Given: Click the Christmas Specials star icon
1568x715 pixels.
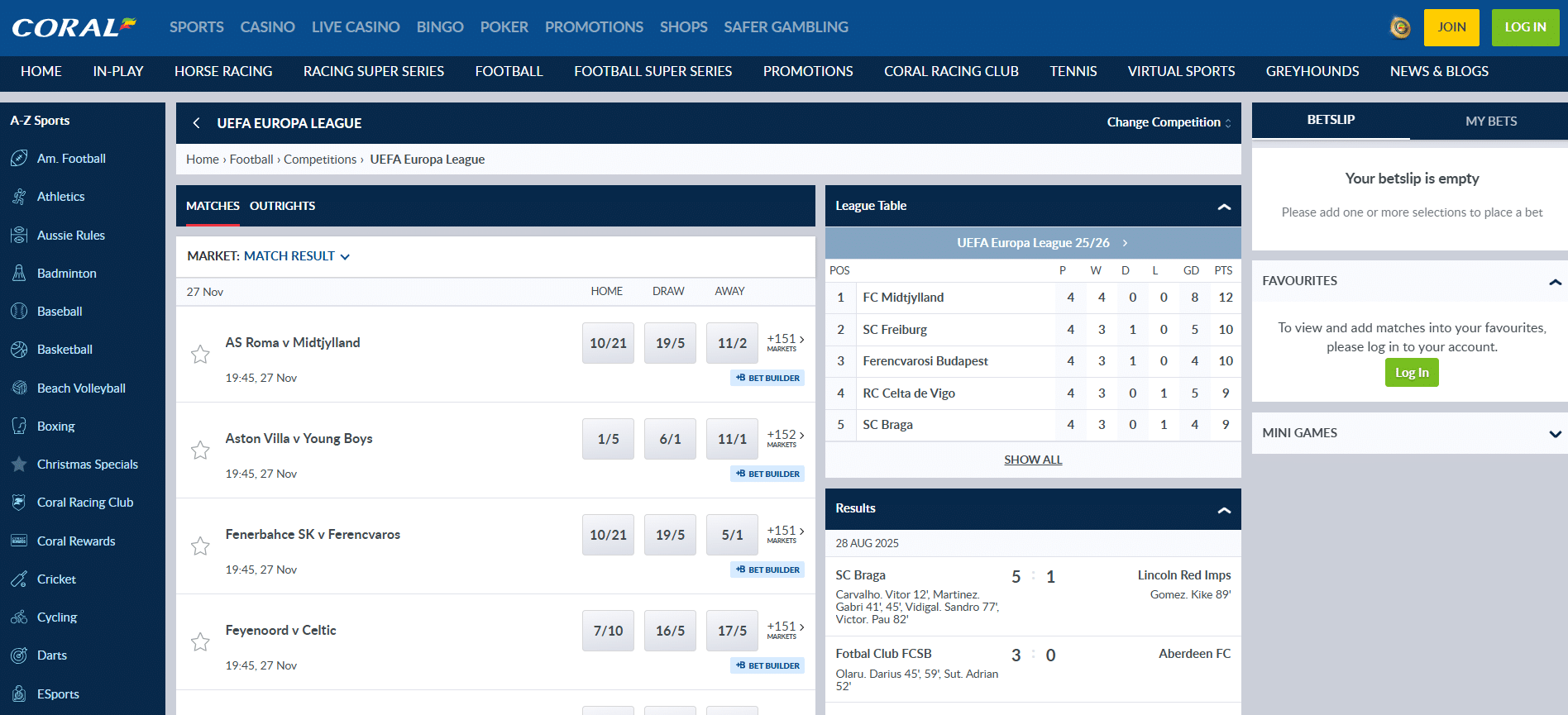Looking at the screenshot, I should [x=19, y=464].
